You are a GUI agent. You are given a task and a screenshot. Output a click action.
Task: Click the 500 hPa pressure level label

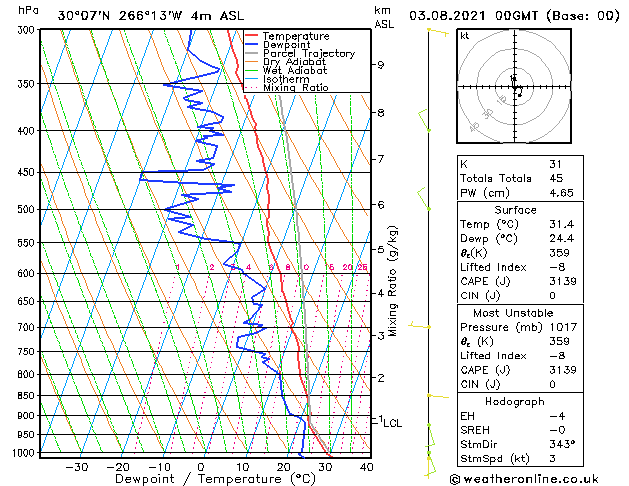28,209
